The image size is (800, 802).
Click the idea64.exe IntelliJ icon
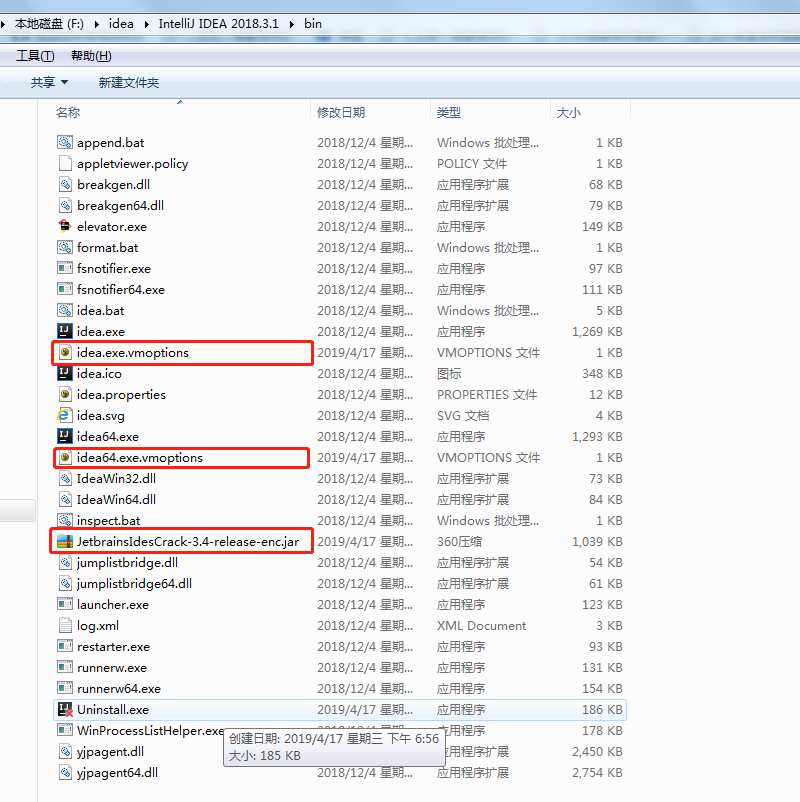click(65, 436)
